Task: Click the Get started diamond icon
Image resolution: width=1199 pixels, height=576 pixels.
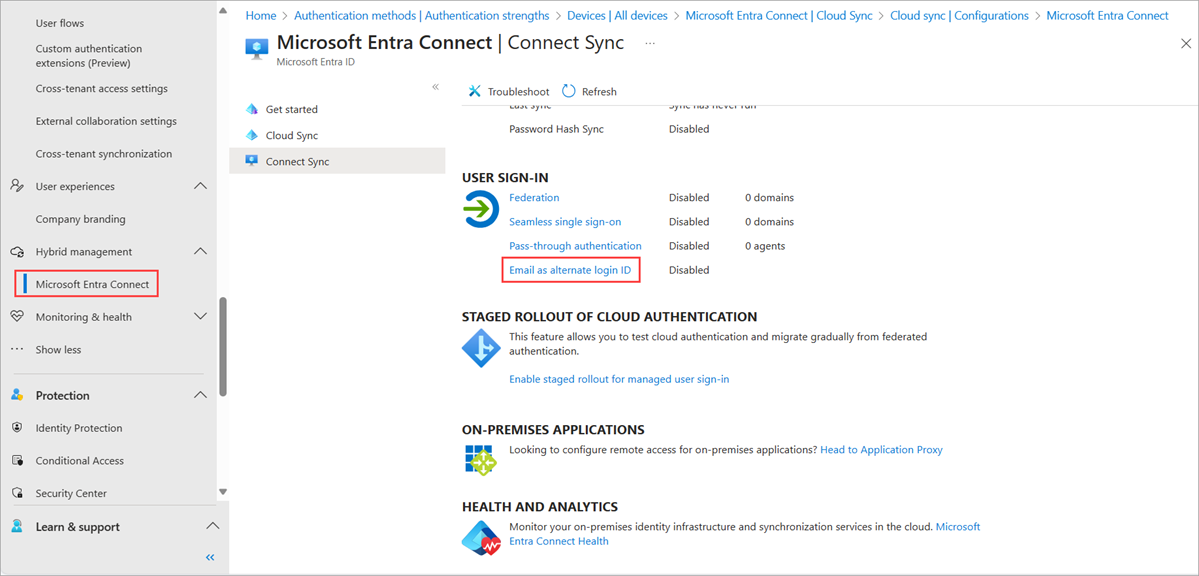Action: pos(252,109)
